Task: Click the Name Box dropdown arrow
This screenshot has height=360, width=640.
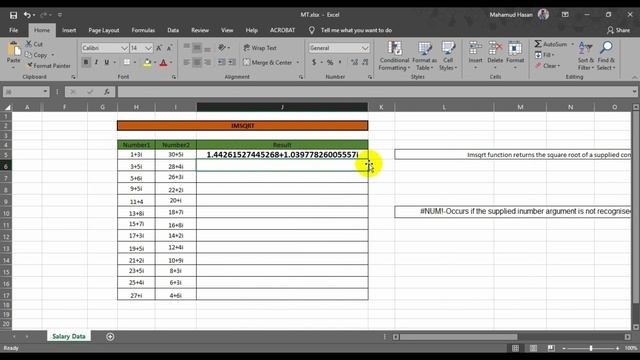Action: click(x=45, y=92)
